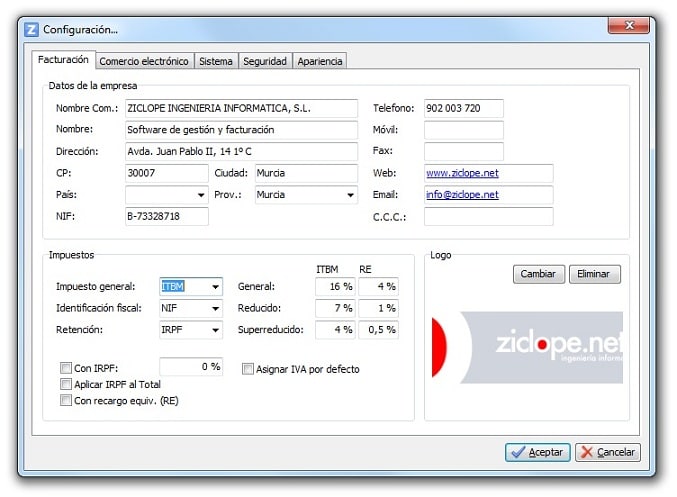
Task: Enable Asignar IVA por defecto
Action: 248,369
